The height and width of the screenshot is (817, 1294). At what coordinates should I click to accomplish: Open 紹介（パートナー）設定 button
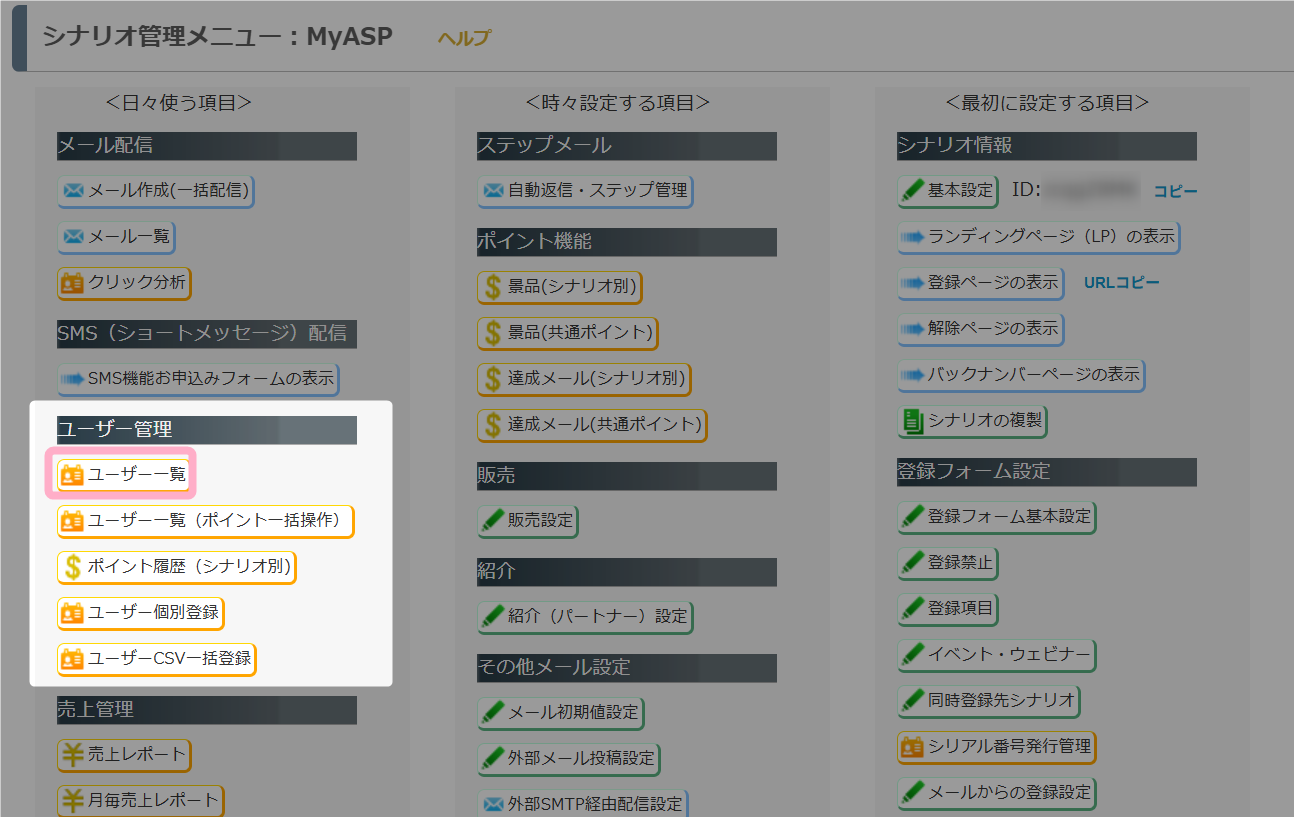[x=585, y=616]
